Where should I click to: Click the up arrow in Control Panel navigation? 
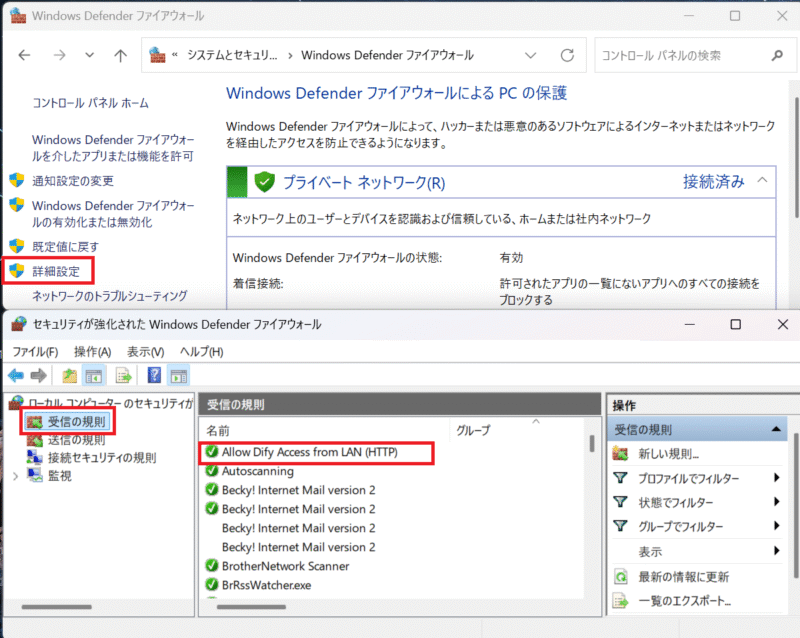pos(120,55)
